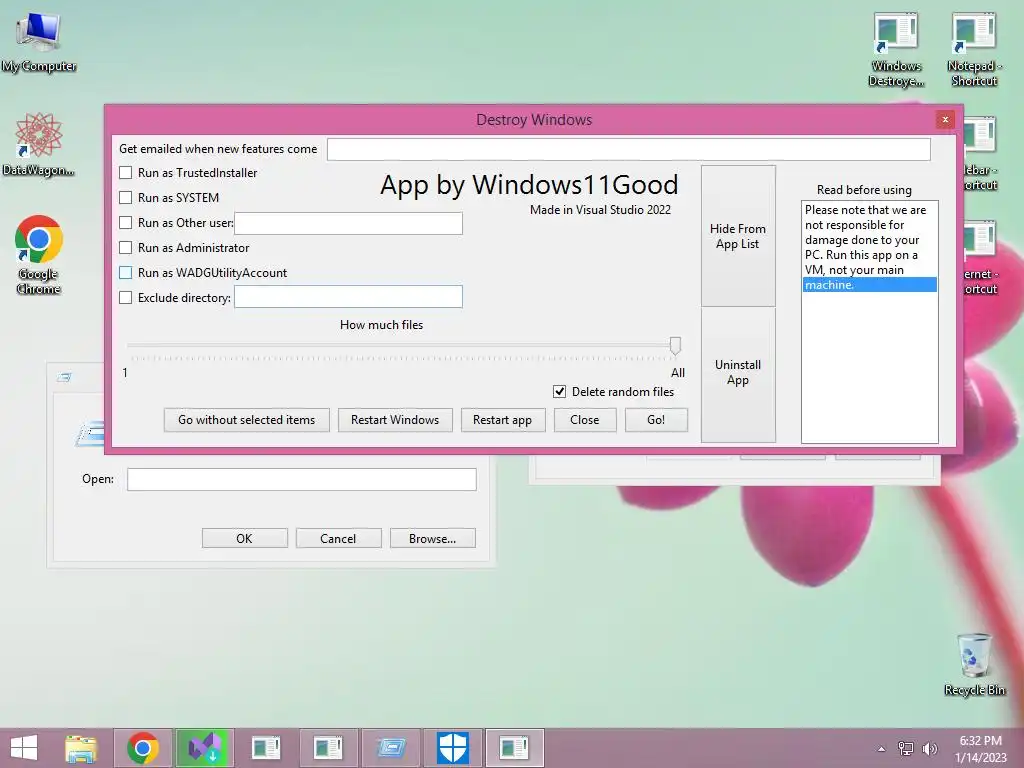Click the Windows Start button
Viewport: 1024px width, 768px height.
[24, 748]
